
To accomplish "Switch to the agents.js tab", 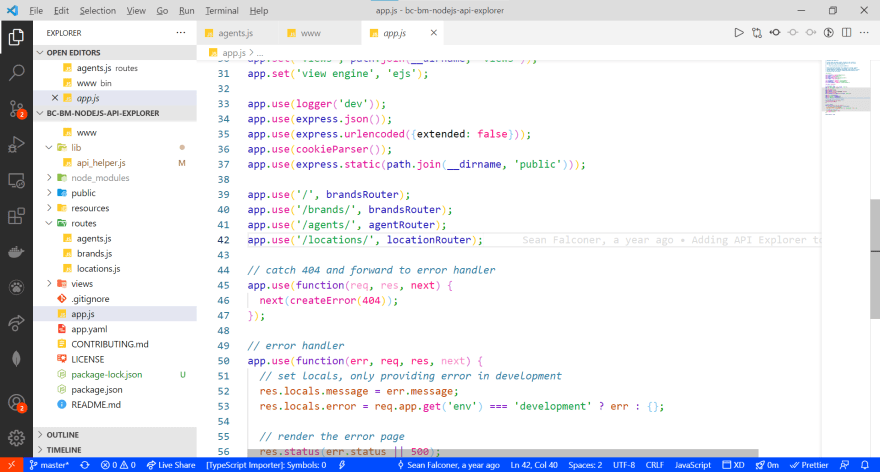I will pos(237,33).
